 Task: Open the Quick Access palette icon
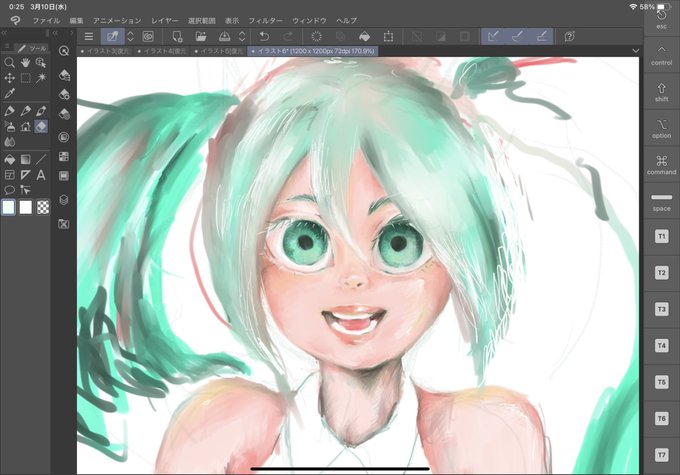(64, 51)
